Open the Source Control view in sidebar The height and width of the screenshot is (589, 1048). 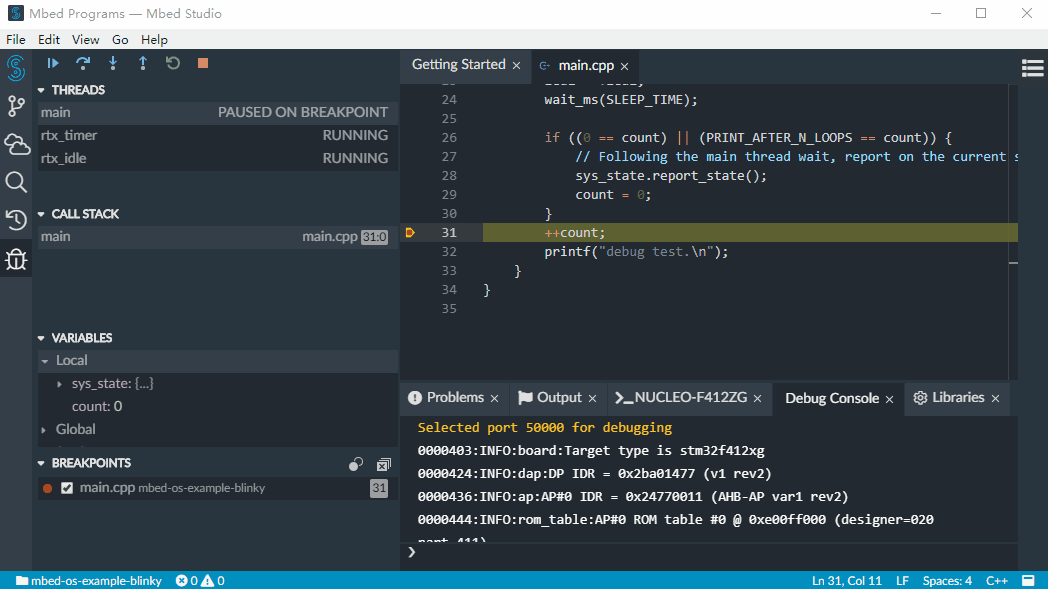[x=16, y=106]
